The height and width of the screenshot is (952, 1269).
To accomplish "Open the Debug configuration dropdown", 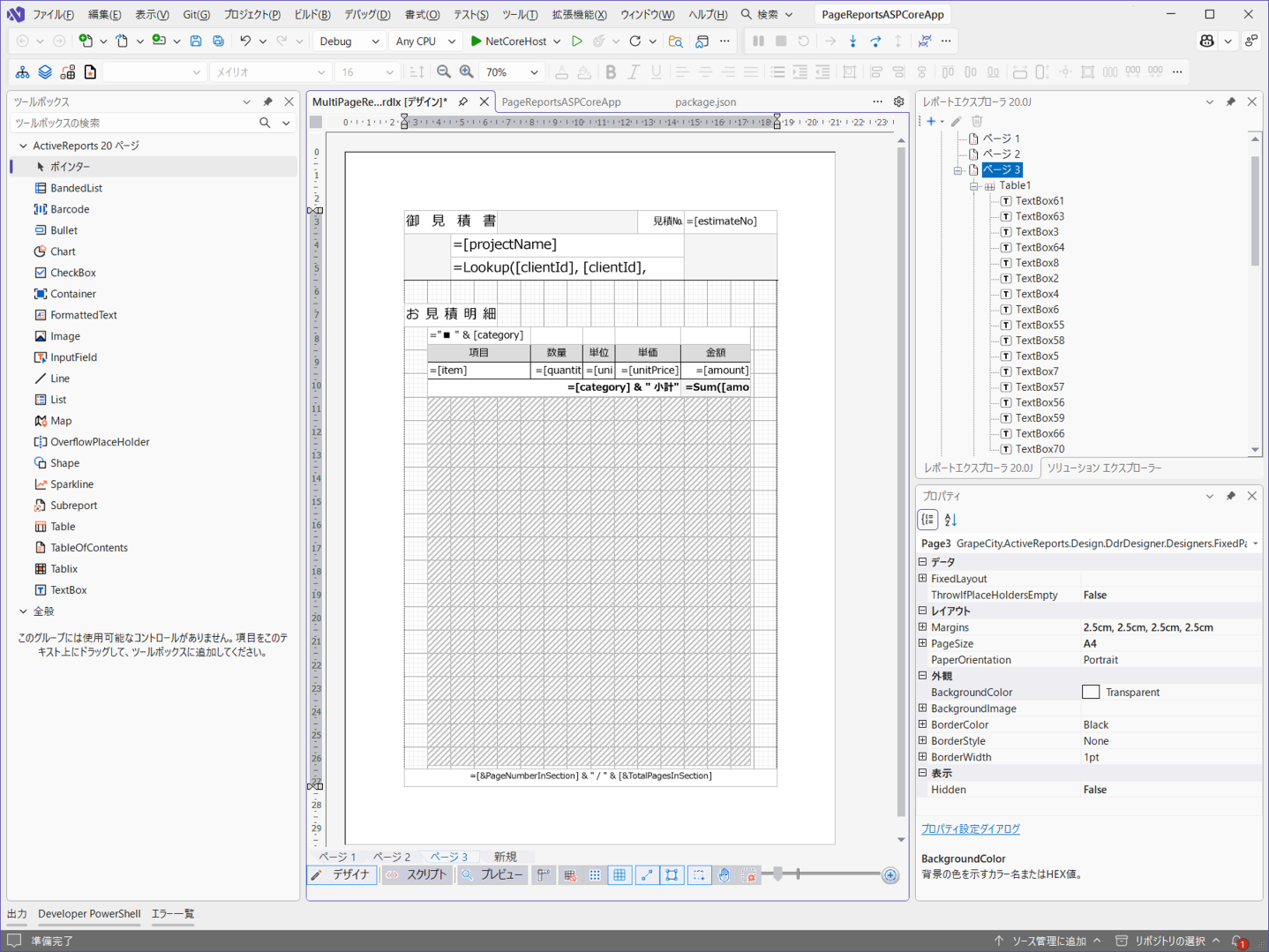I will (x=349, y=41).
